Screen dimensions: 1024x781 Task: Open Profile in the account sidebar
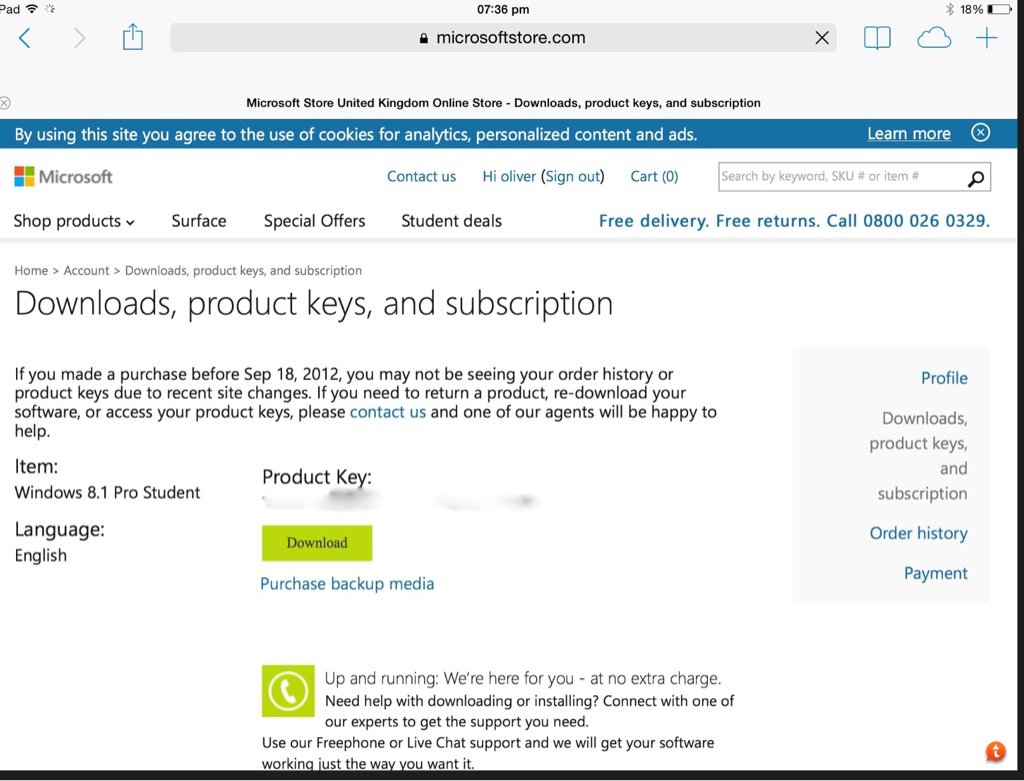tap(944, 378)
